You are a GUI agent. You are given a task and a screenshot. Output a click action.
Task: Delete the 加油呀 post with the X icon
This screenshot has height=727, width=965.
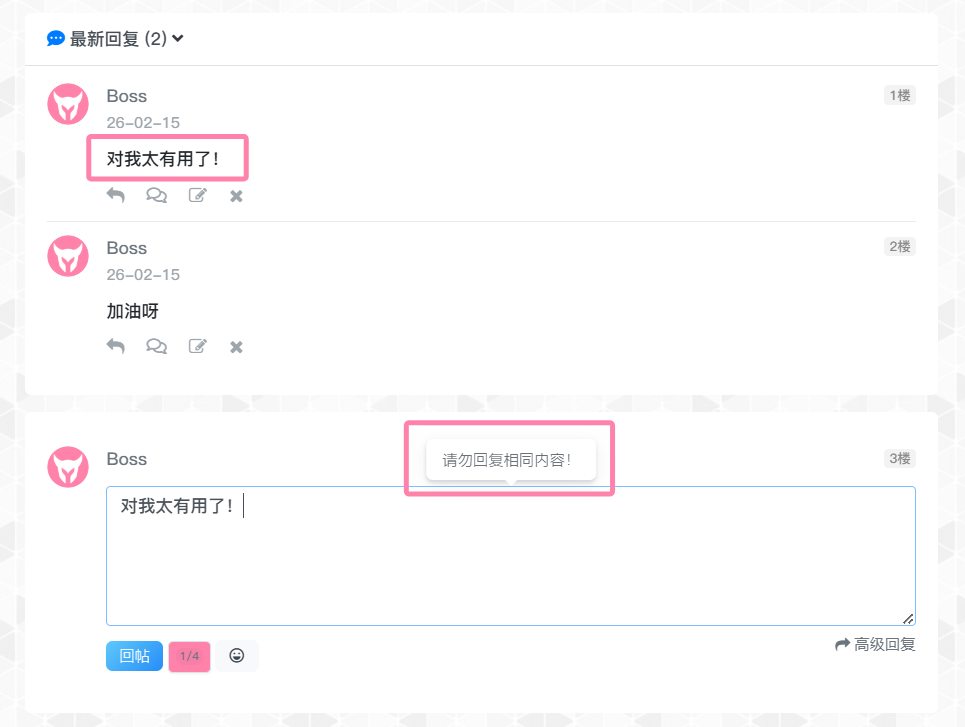coord(236,347)
